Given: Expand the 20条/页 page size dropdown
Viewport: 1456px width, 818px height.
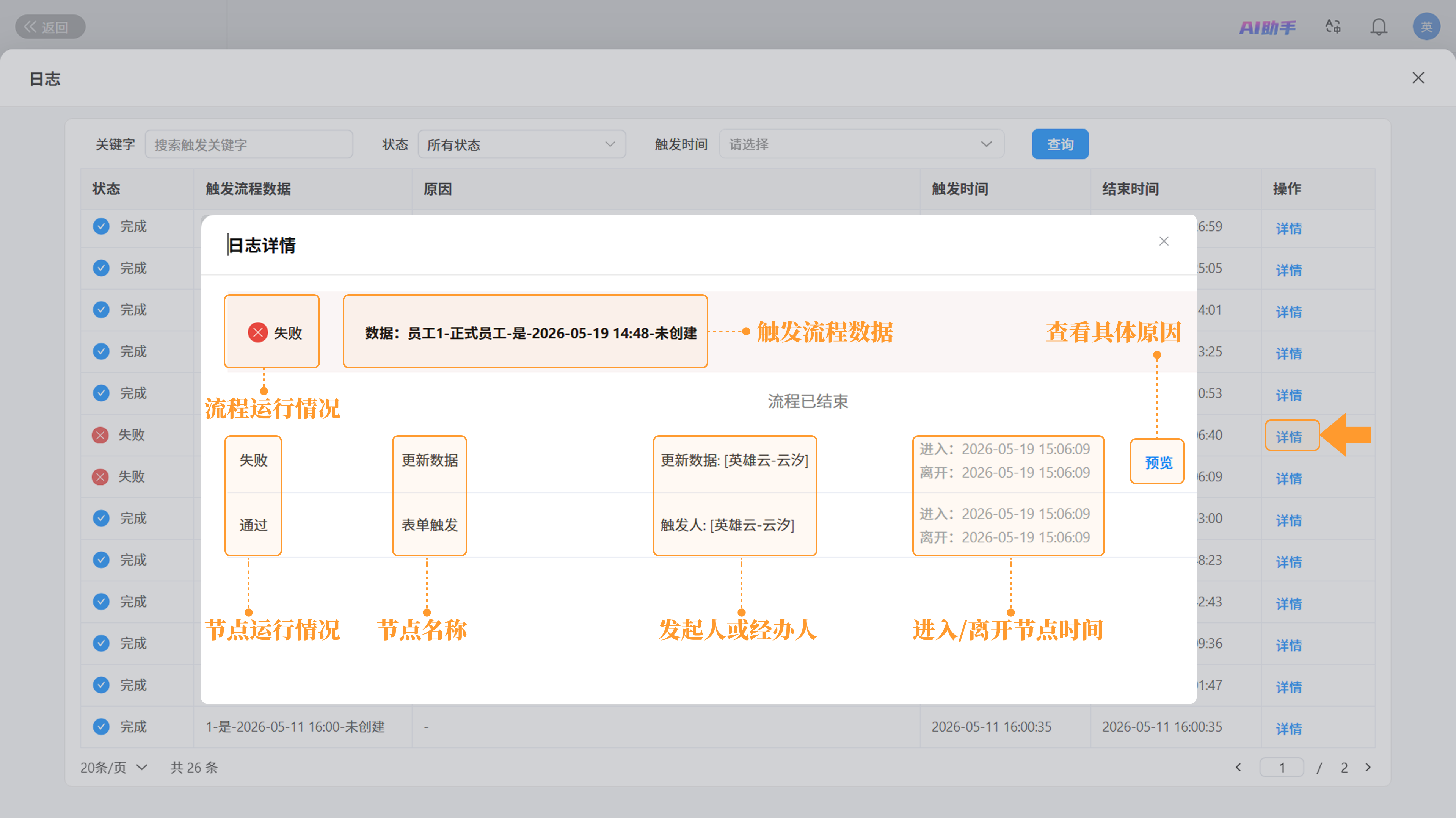Looking at the screenshot, I should (114, 767).
